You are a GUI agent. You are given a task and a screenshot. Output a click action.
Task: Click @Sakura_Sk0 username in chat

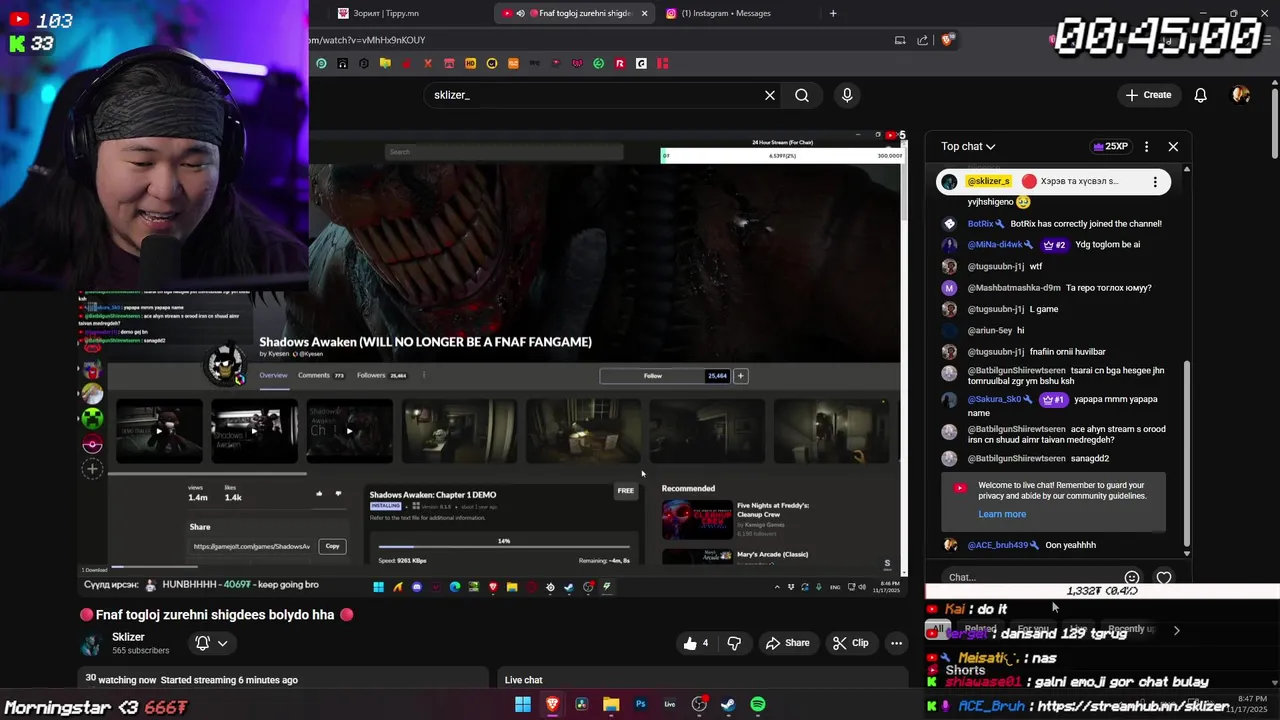click(x=994, y=399)
